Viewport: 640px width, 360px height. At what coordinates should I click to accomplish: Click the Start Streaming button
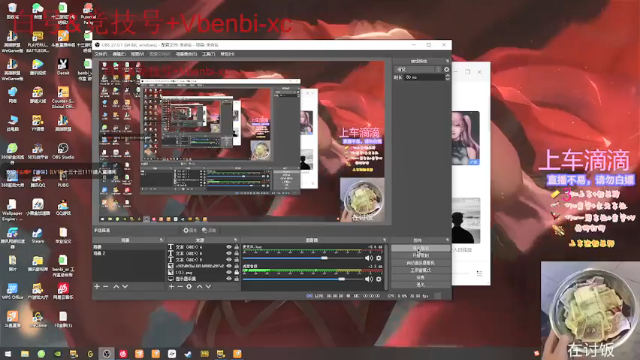point(420,248)
